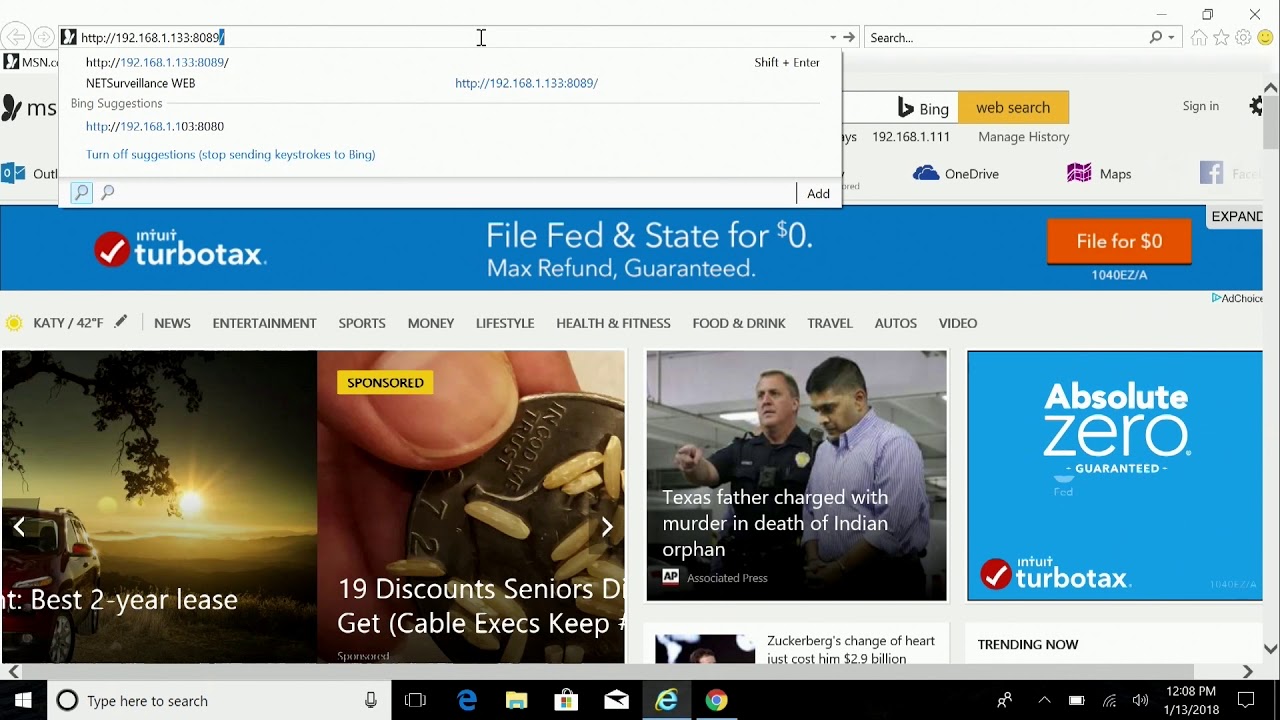This screenshot has height=720, width=1280.
Task: Select the highlighted search provider icon
Action: [x=81, y=192]
